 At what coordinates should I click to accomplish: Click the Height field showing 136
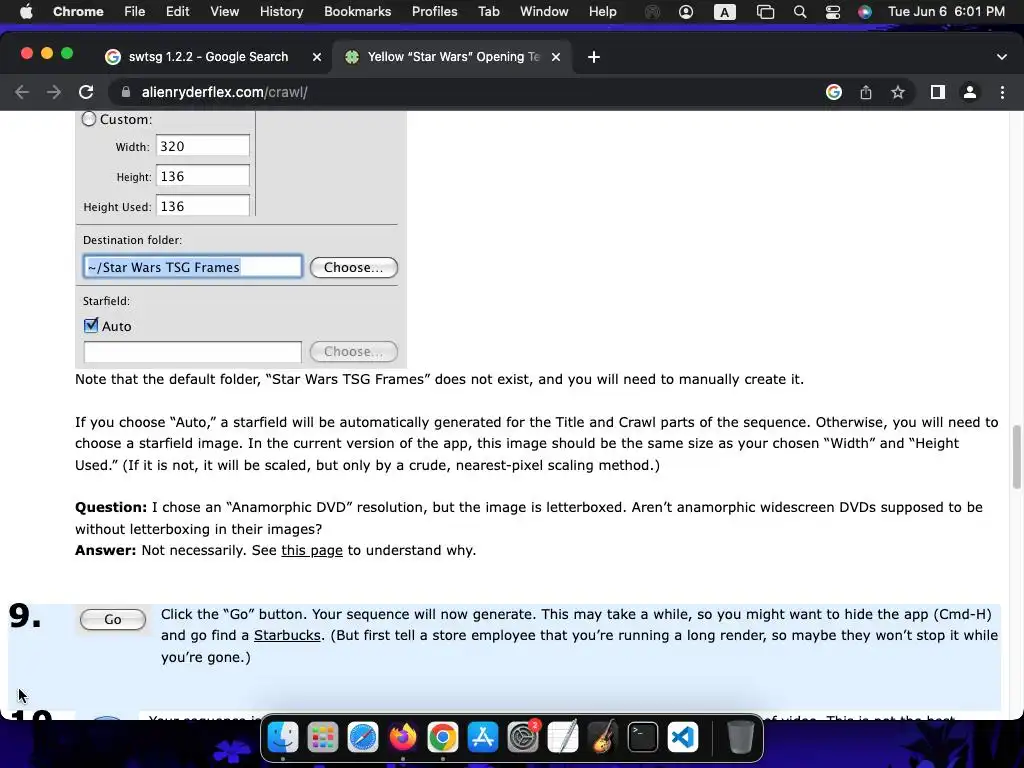[202, 176]
